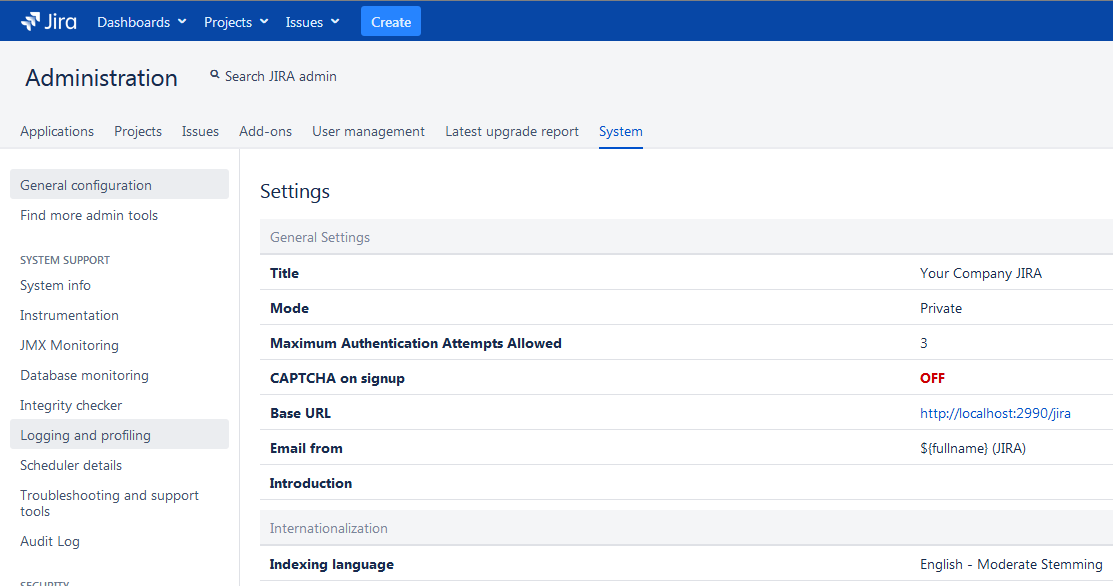The width and height of the screenshot is (1113, 586).
Task: Open Database monitoring in sidebar
Action: (x=84, y=375)
